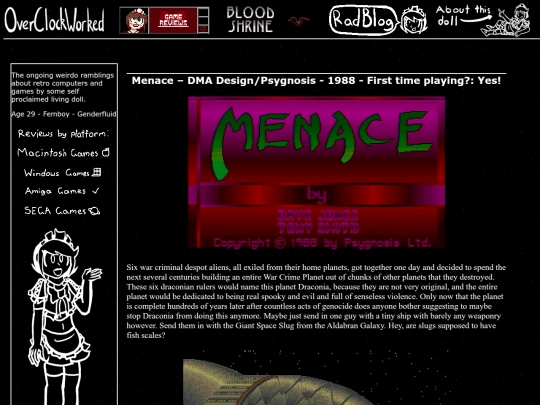Click the Amiga checkmark icon

click(96, 190)
